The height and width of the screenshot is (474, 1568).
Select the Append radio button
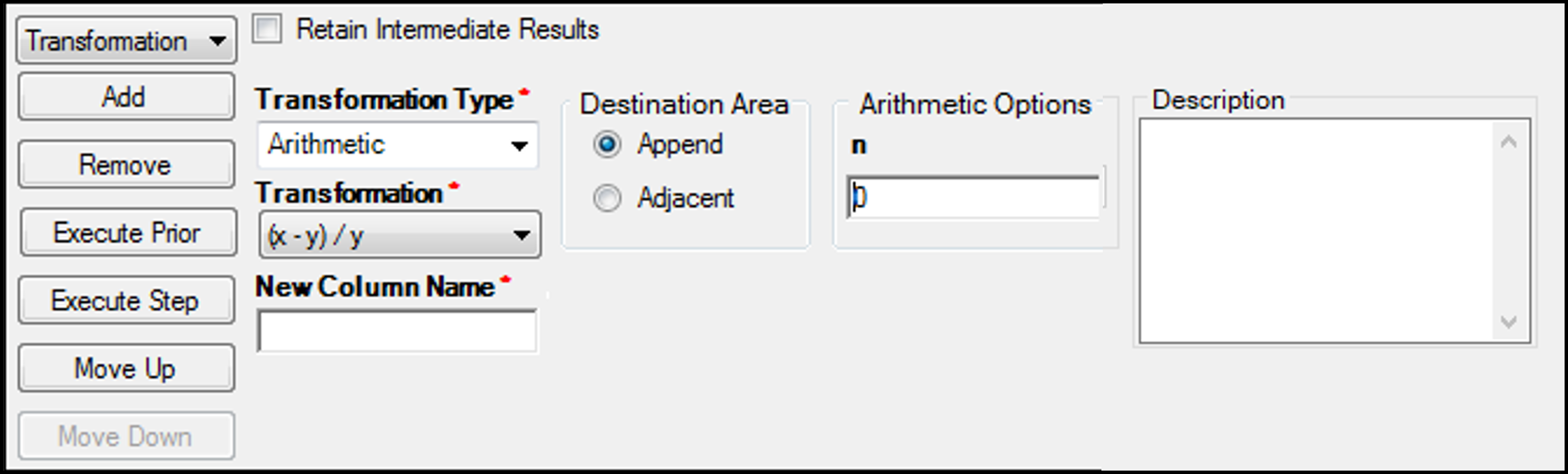[607, 144]
